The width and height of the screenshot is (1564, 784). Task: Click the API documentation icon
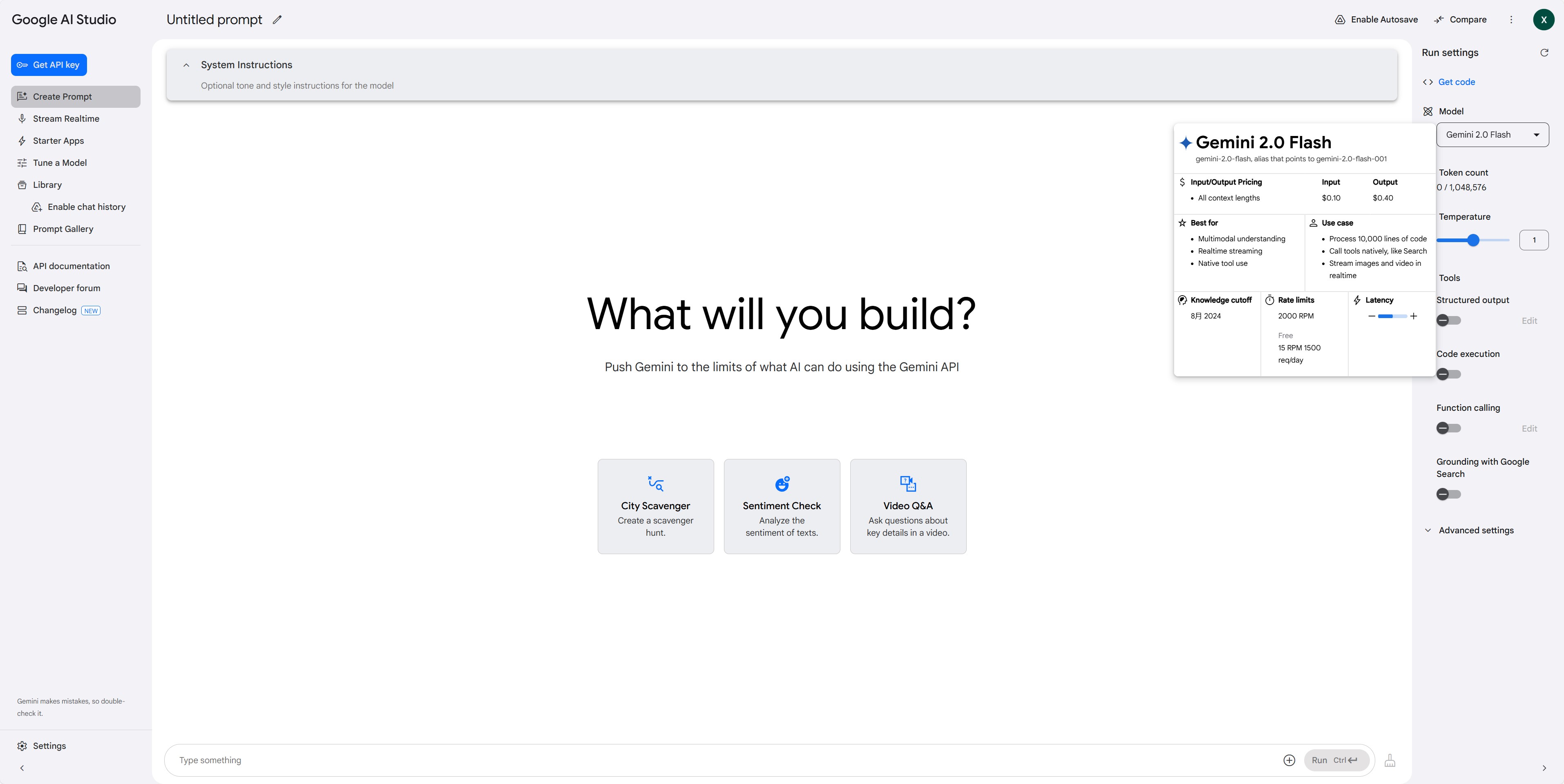tap(22, 266)
